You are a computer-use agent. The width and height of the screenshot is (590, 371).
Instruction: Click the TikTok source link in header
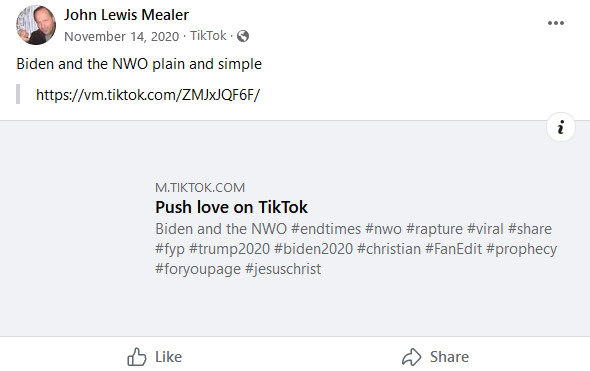coord(208,36)
